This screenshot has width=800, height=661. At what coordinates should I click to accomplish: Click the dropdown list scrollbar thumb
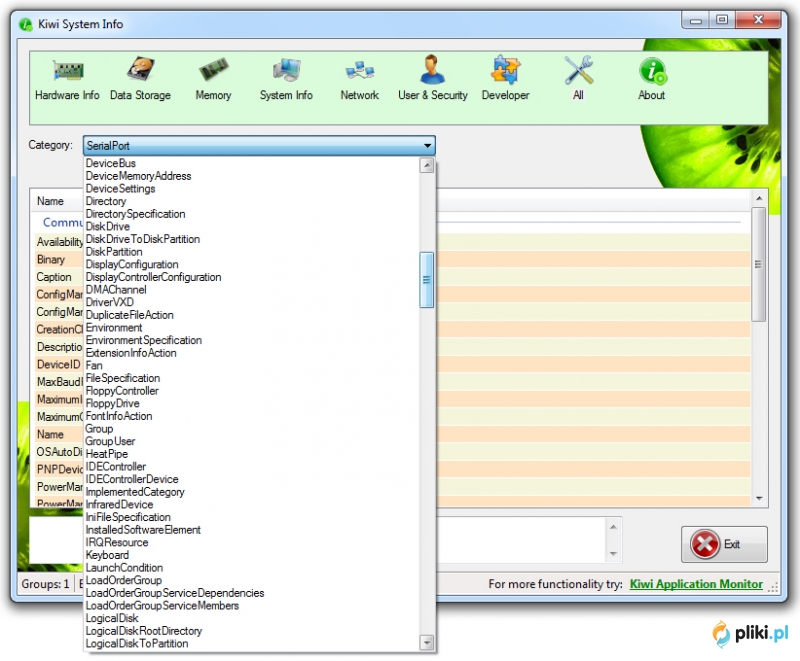click(x=427, y=280)
